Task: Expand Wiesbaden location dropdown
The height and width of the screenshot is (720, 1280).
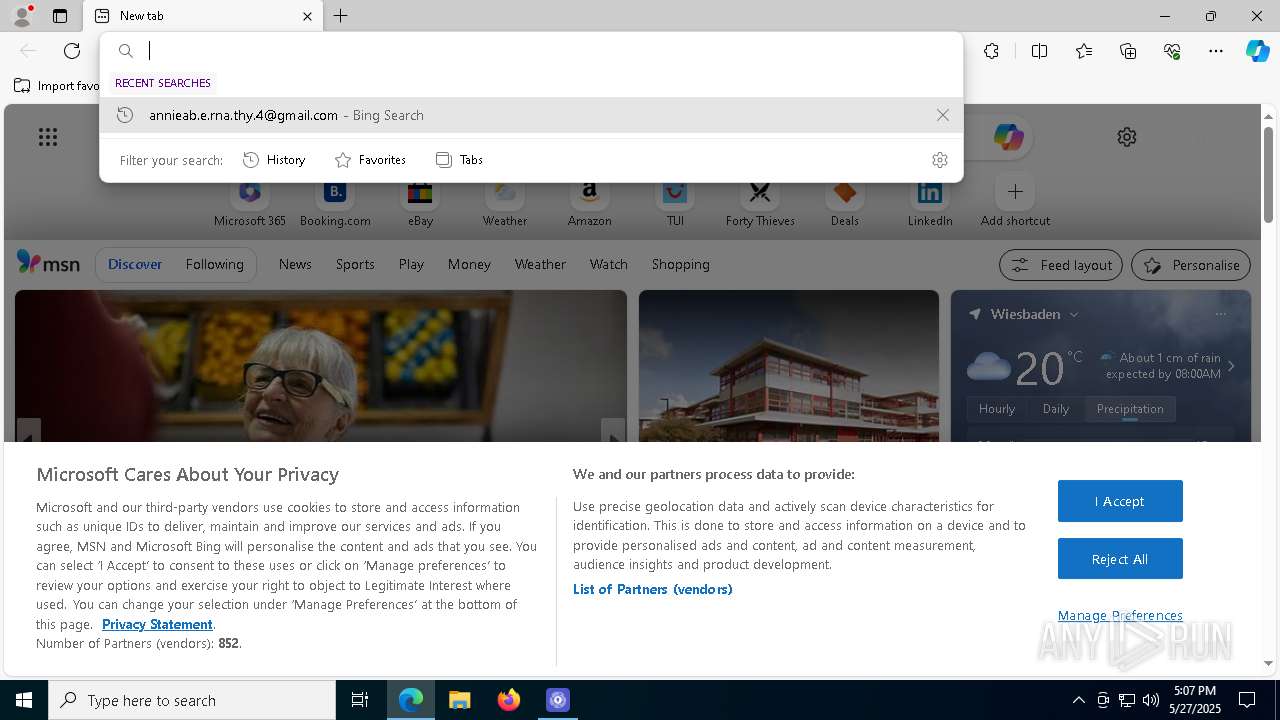Action: point(1074,314)
